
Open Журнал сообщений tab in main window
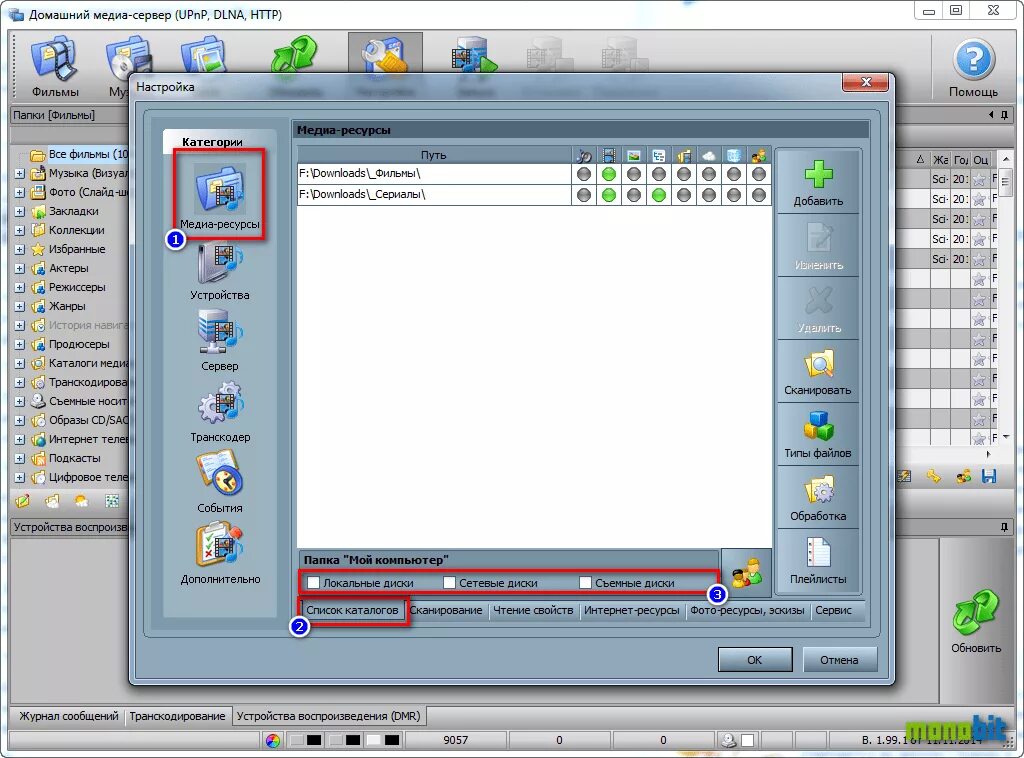[69, 716]
